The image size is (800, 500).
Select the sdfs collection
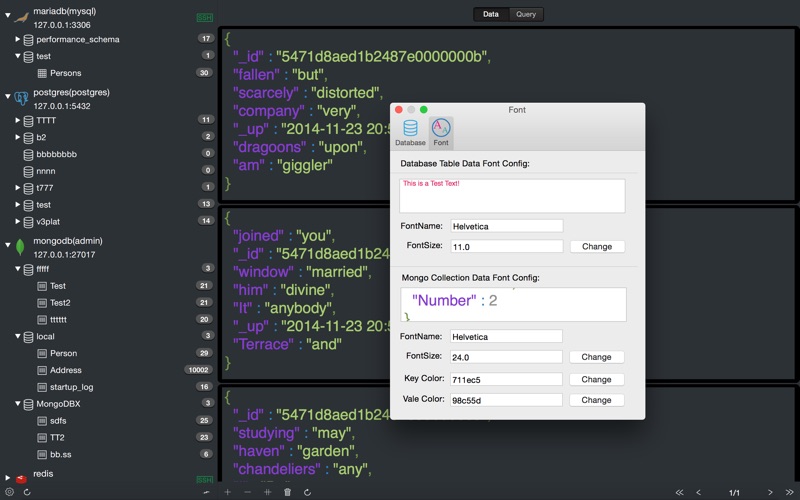(58, 420)
